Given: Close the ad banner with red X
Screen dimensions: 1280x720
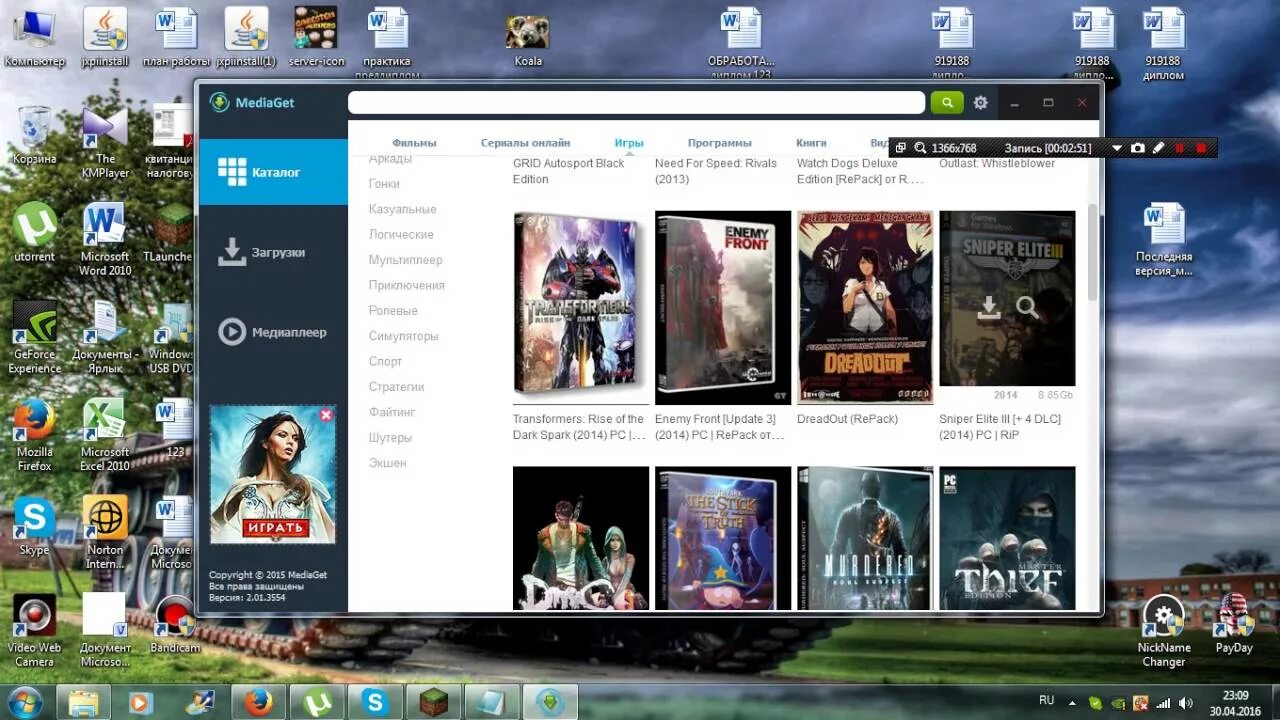Looking at the screenshot, I should pyautogui.click(x=326, y=414).
